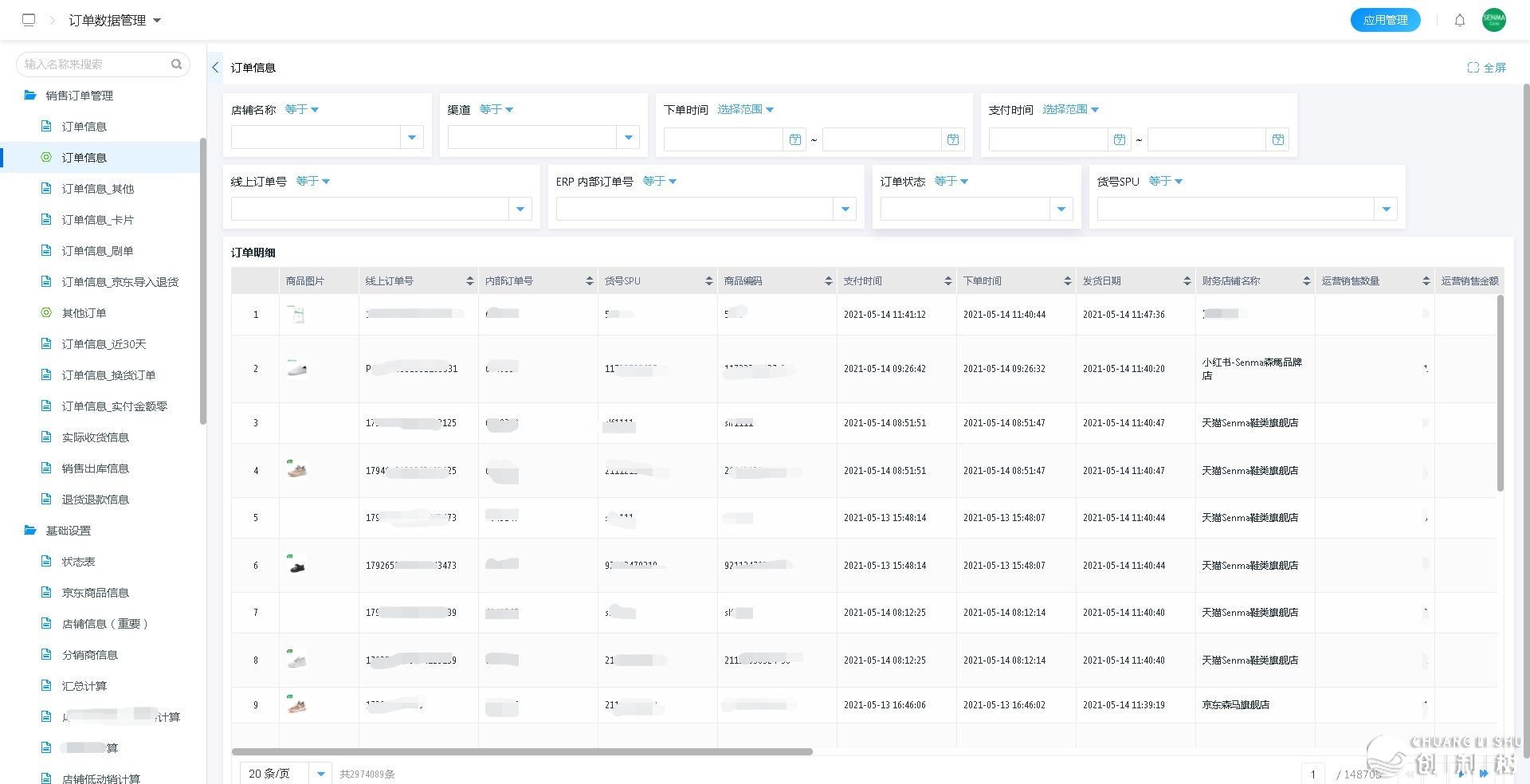The image size is (1530, 784).
Task: Click 京东森马旗舰店 cell in row 9
Action: tap(1235, 705)
